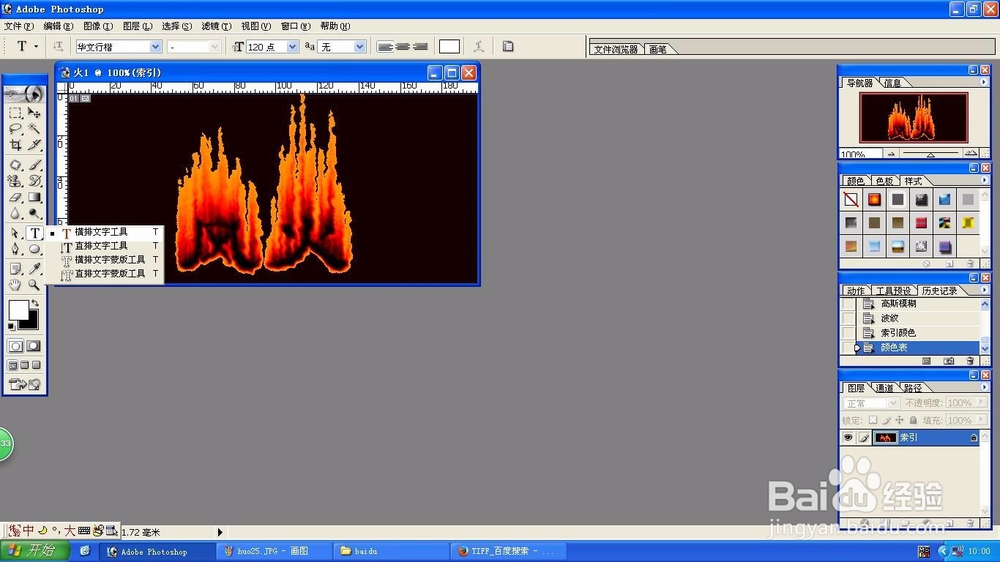
Task: Open the font size dropdown 120 点
Action: (292, 47)
